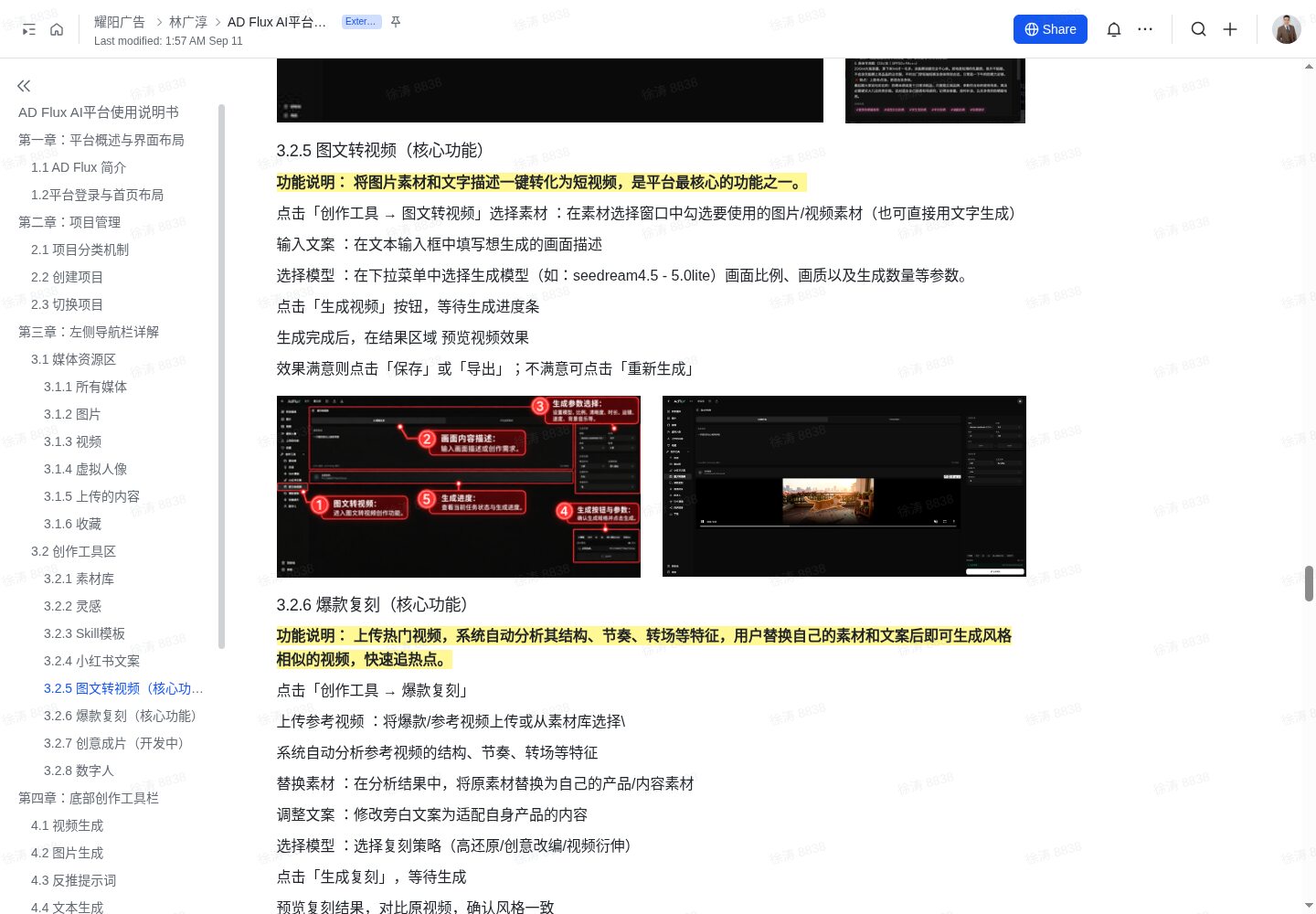Go to home via house icon

(57, 29)
